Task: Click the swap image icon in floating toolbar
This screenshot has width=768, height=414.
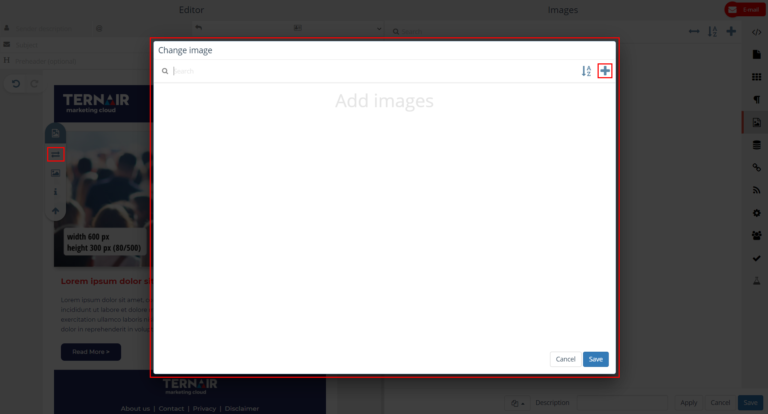Action: point(55,154)
